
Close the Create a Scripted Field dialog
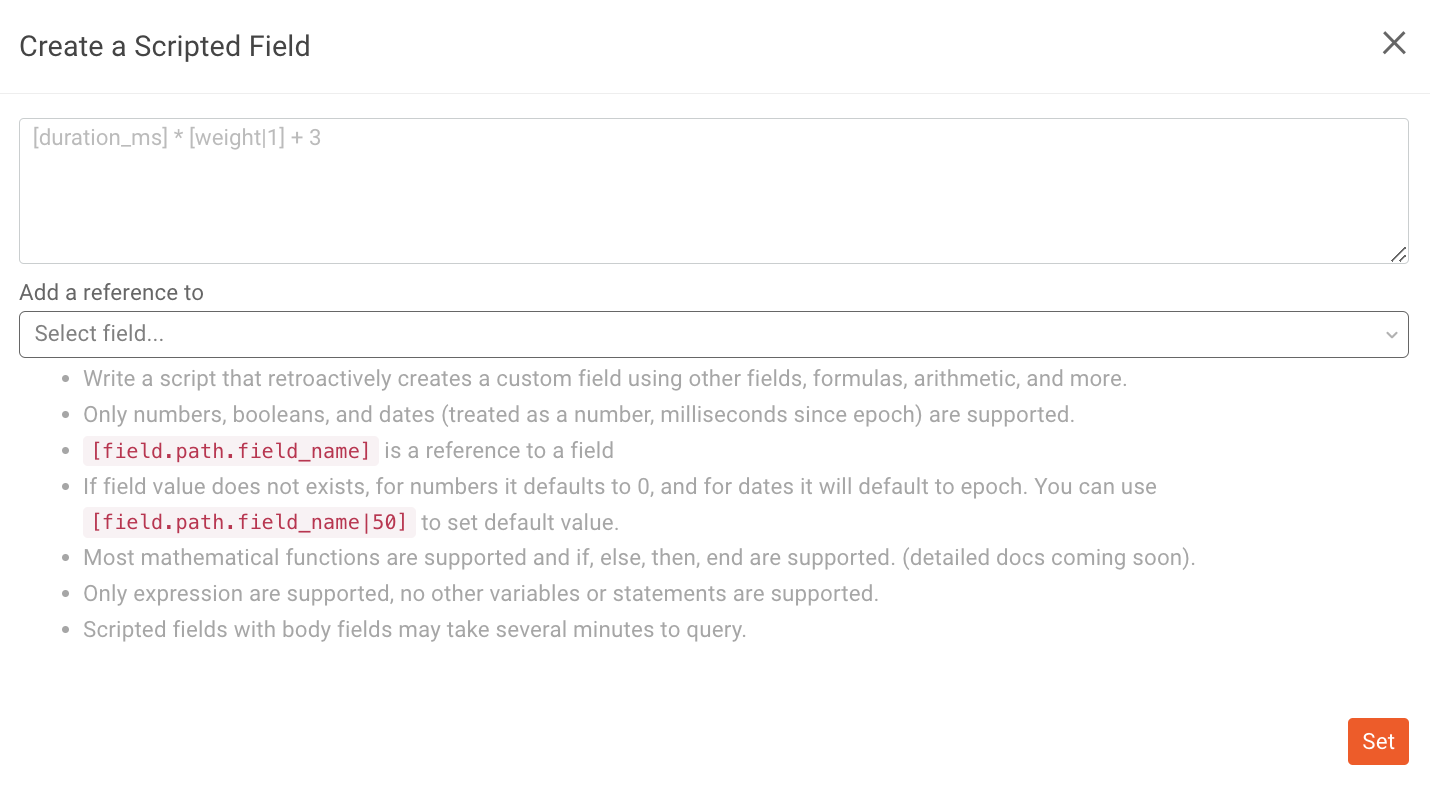pyautogui.click(x=1394, y=43)
